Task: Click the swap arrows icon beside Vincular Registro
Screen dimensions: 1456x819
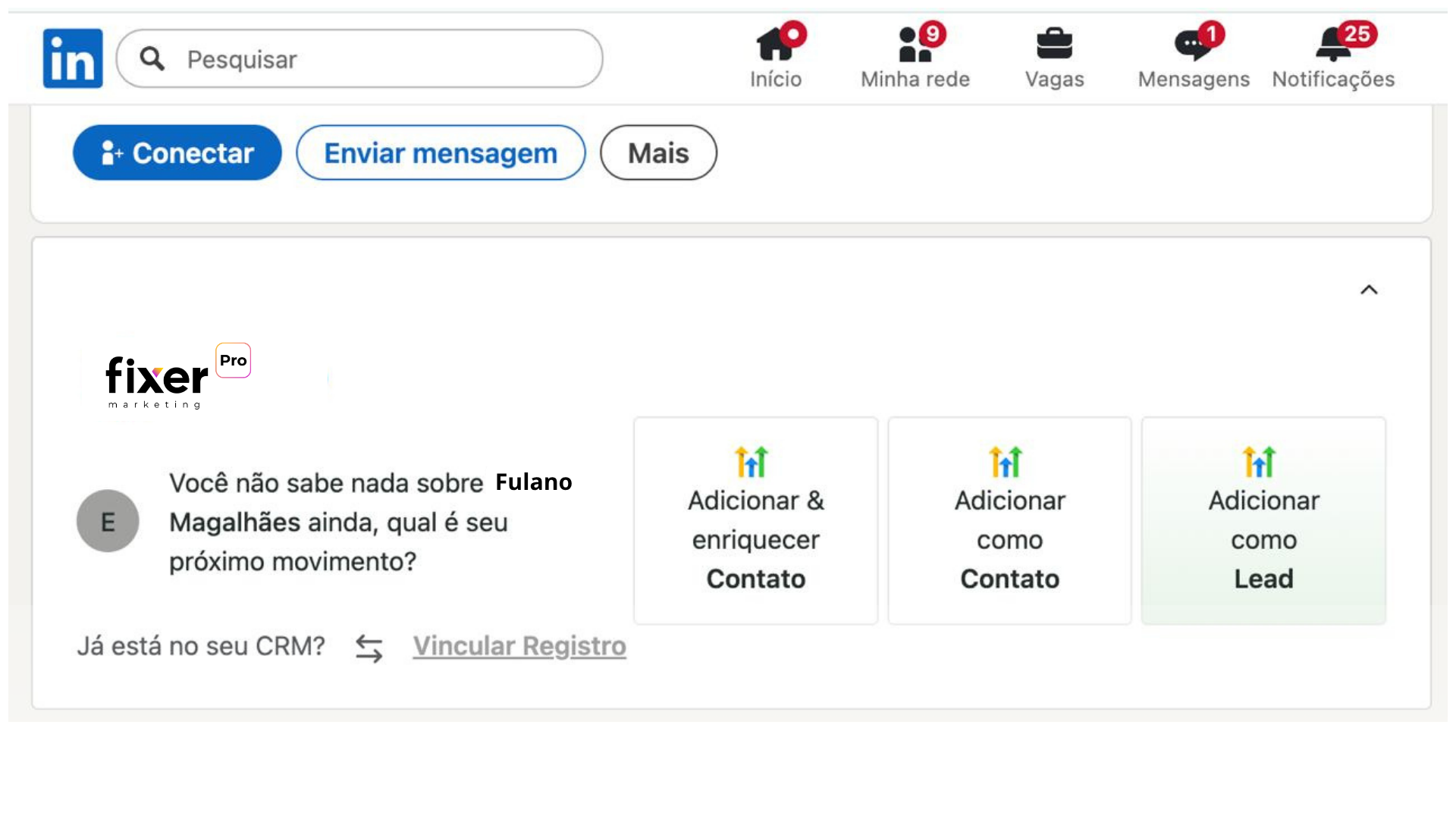Action: point(369,648)
